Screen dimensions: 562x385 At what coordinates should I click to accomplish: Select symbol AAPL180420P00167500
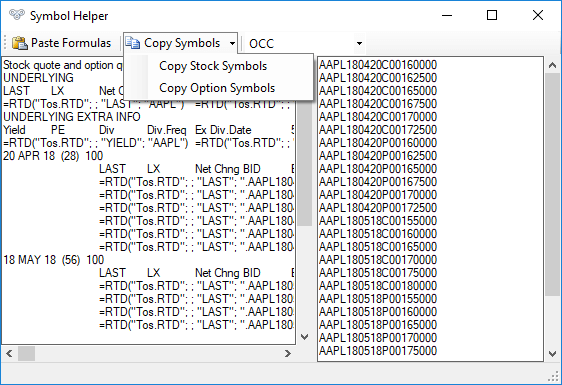click(x=378, y=182)
